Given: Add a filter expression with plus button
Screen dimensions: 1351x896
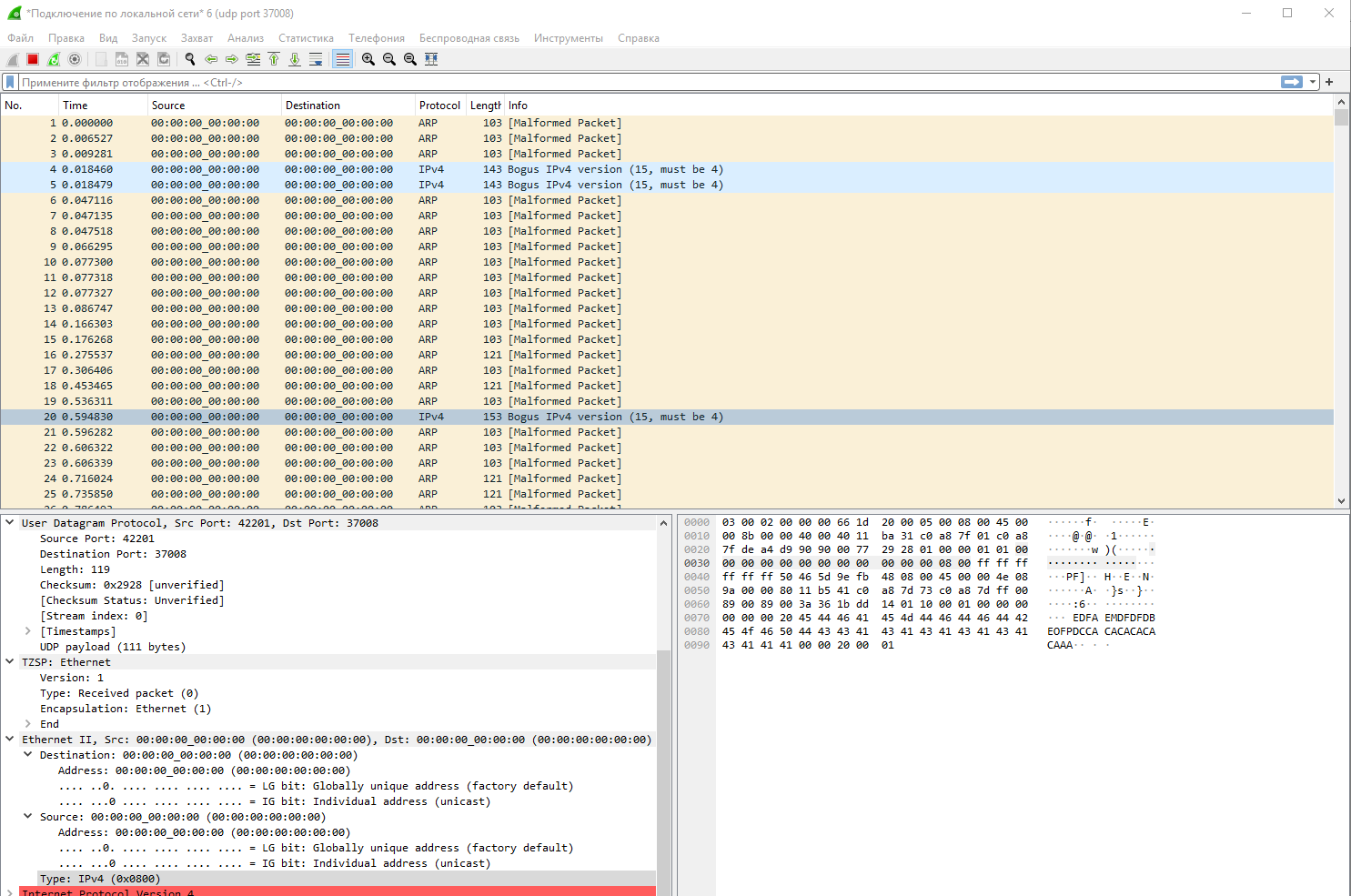Looking at the screenshot, I should [1329, 82].
